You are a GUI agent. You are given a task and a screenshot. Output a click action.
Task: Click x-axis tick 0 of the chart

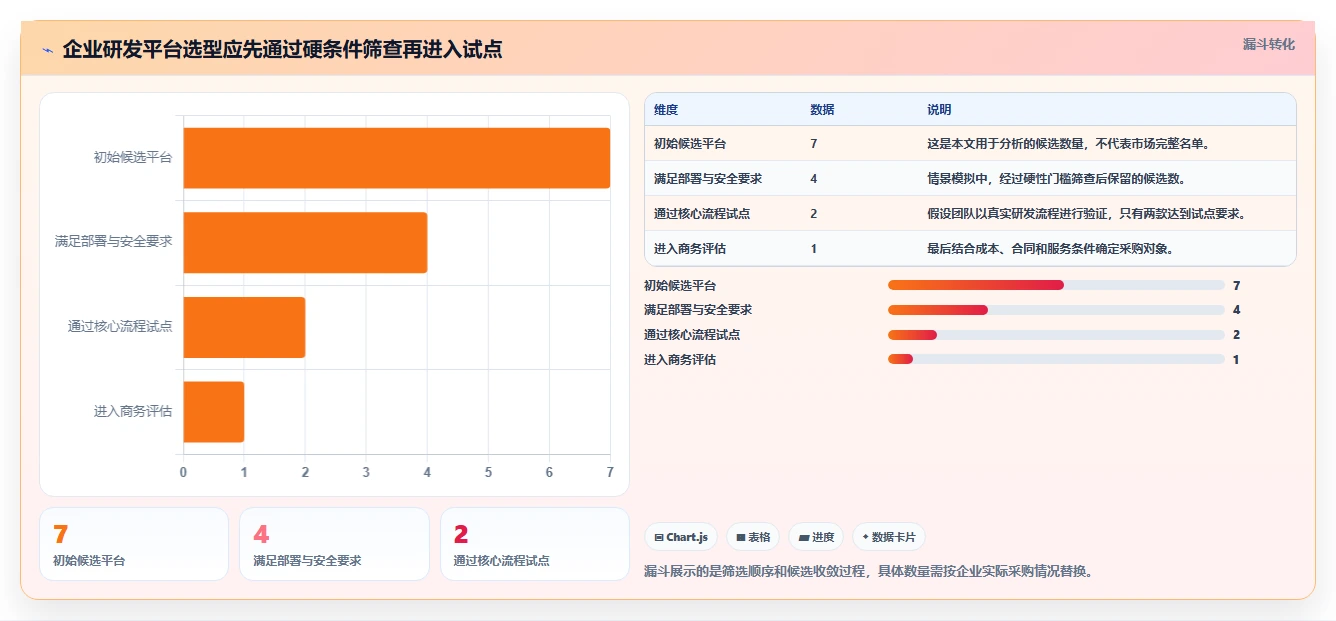pos(183,472)
